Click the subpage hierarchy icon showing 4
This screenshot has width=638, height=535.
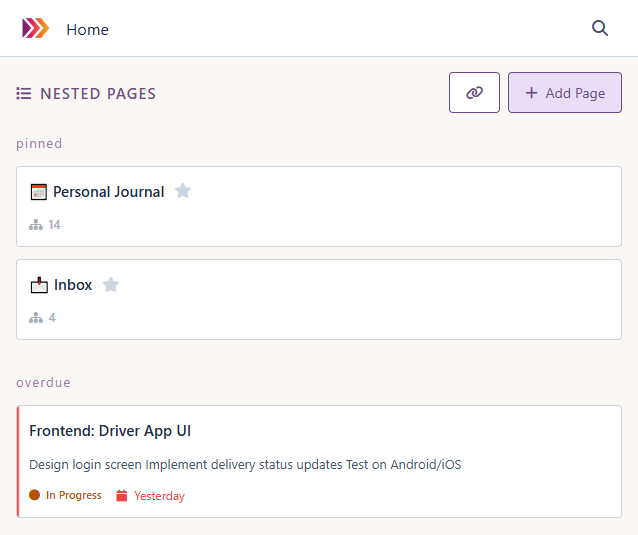36,318
